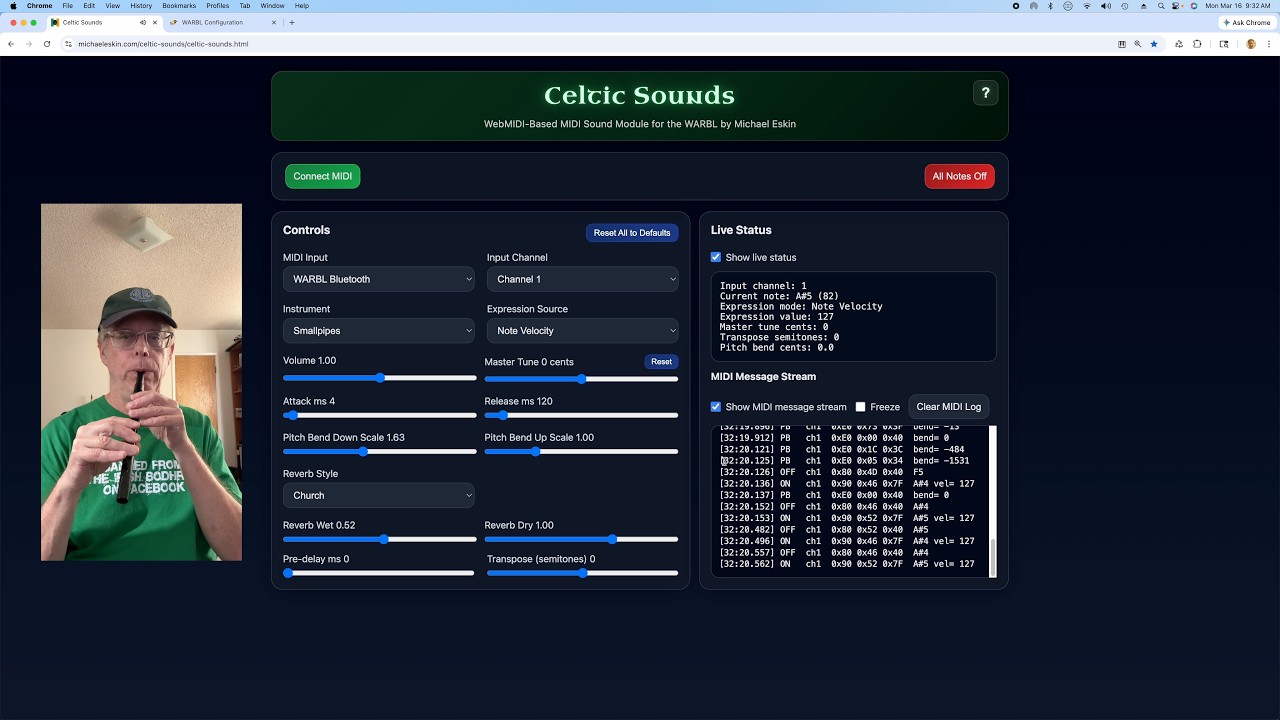Open Chrome three-dot menu
The image size is (1280, 720).
(x=1269, y=44)
